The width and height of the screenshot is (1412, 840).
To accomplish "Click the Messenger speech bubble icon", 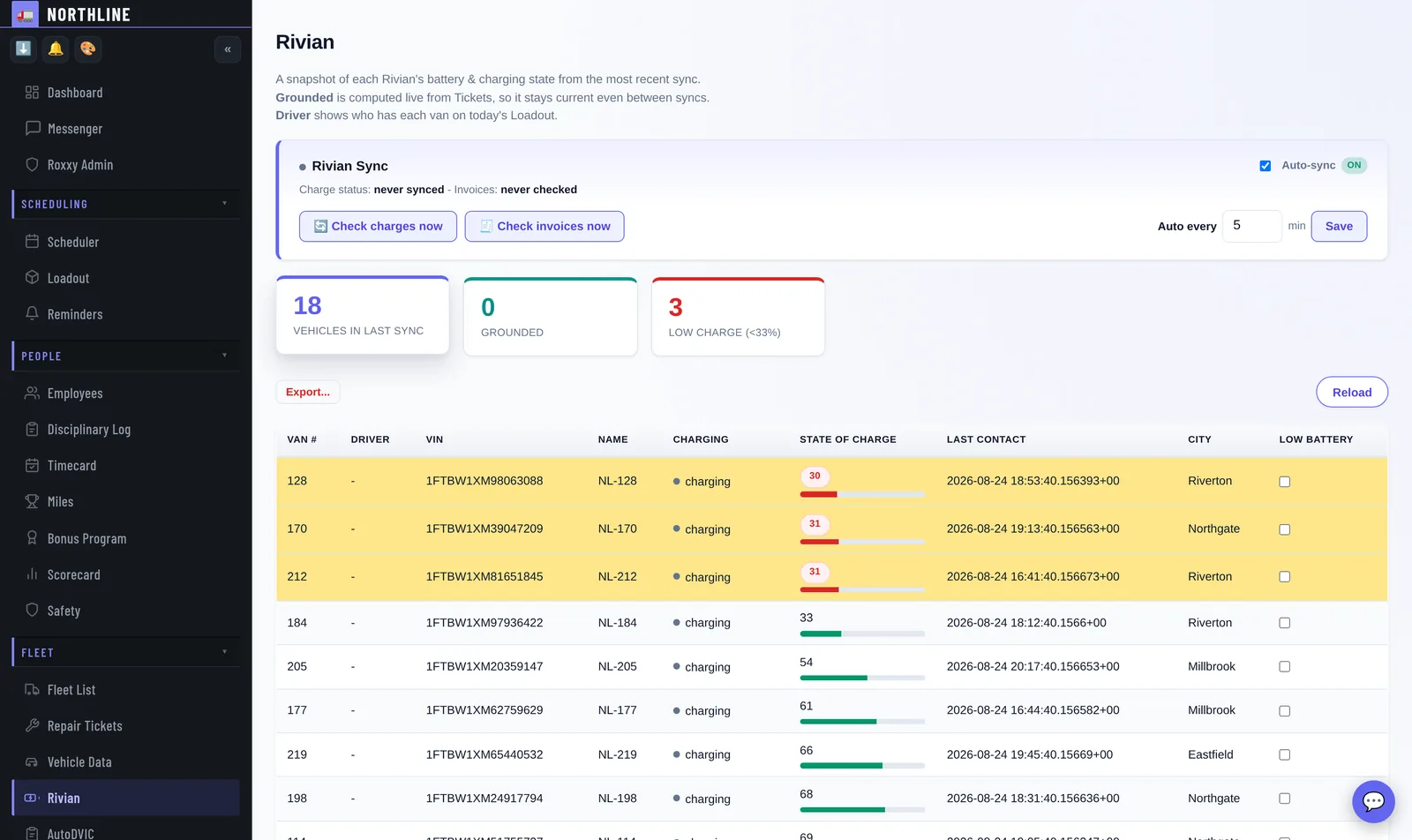I will 33,128.
